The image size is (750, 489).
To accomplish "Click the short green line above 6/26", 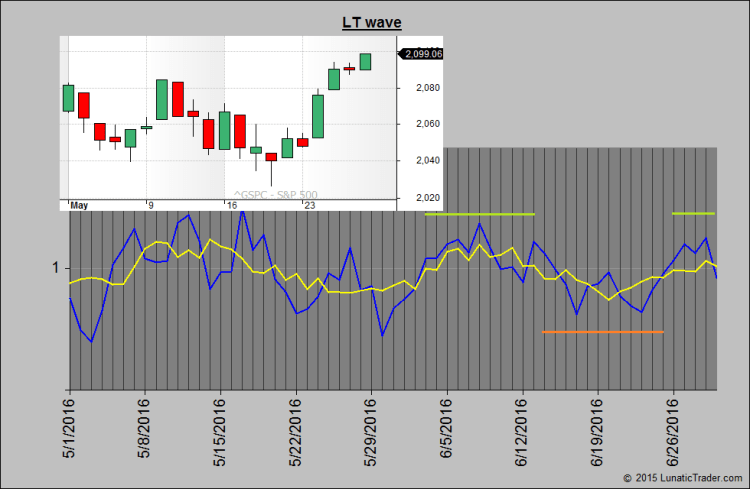I will coord(693,213).
